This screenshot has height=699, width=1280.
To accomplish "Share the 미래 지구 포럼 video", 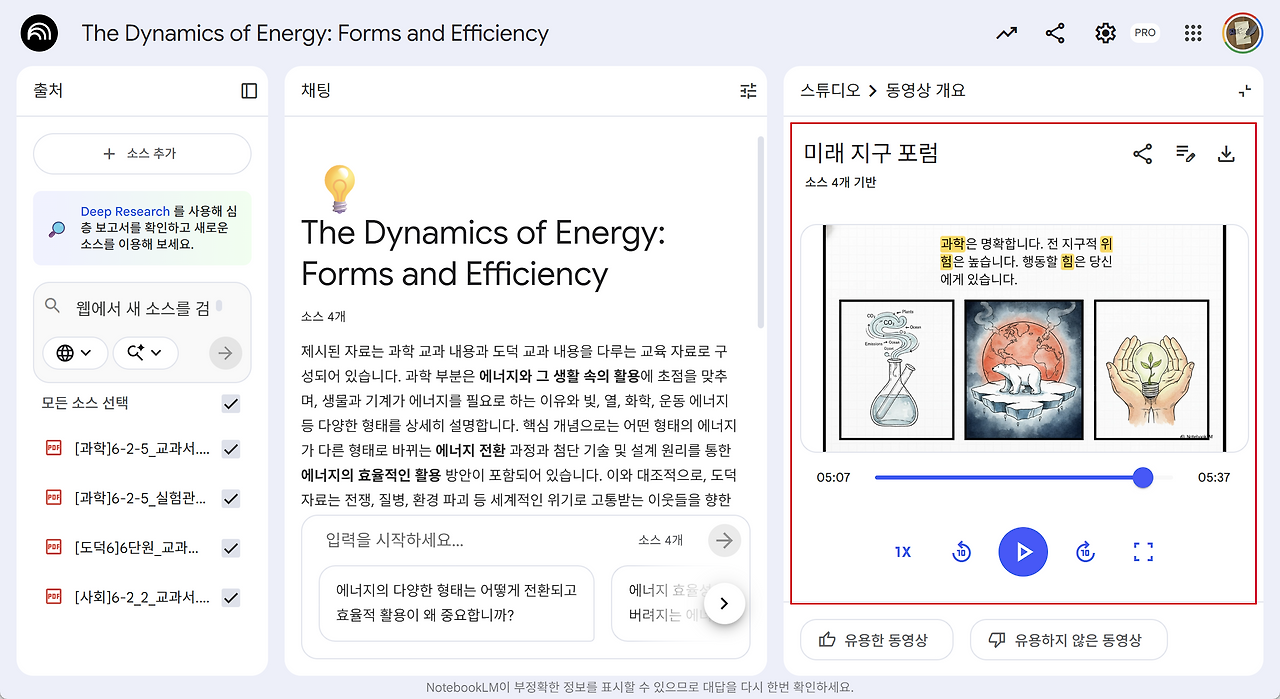I will pos(1142,154).
